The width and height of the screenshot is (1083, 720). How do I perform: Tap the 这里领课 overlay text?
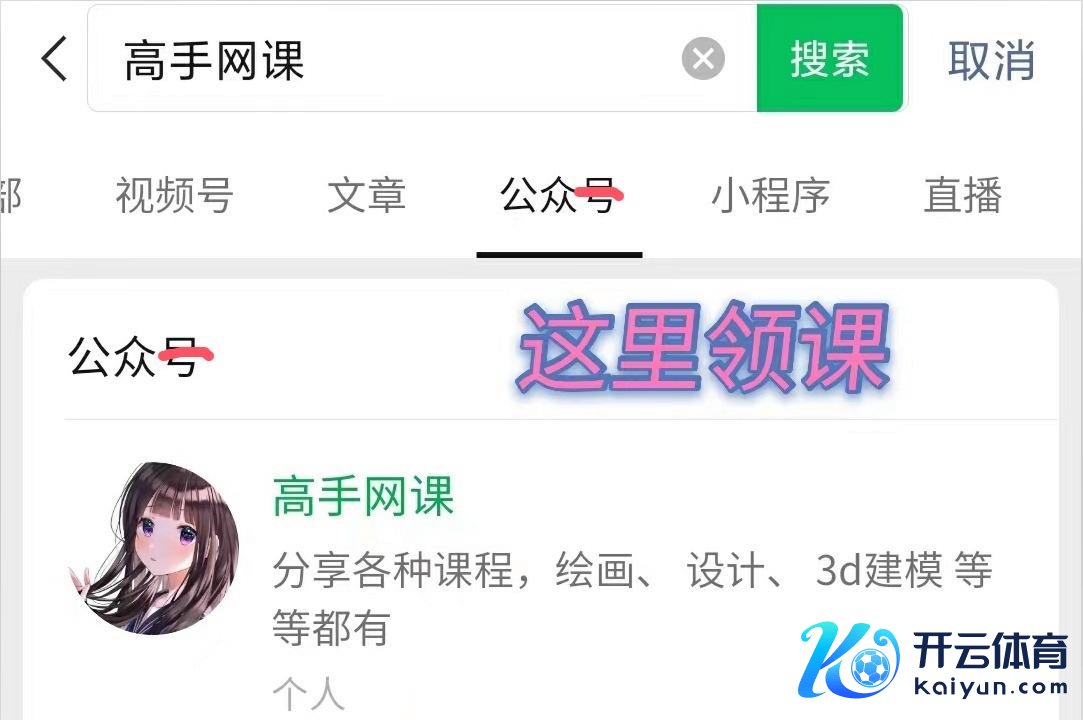(x=704, y=348)
